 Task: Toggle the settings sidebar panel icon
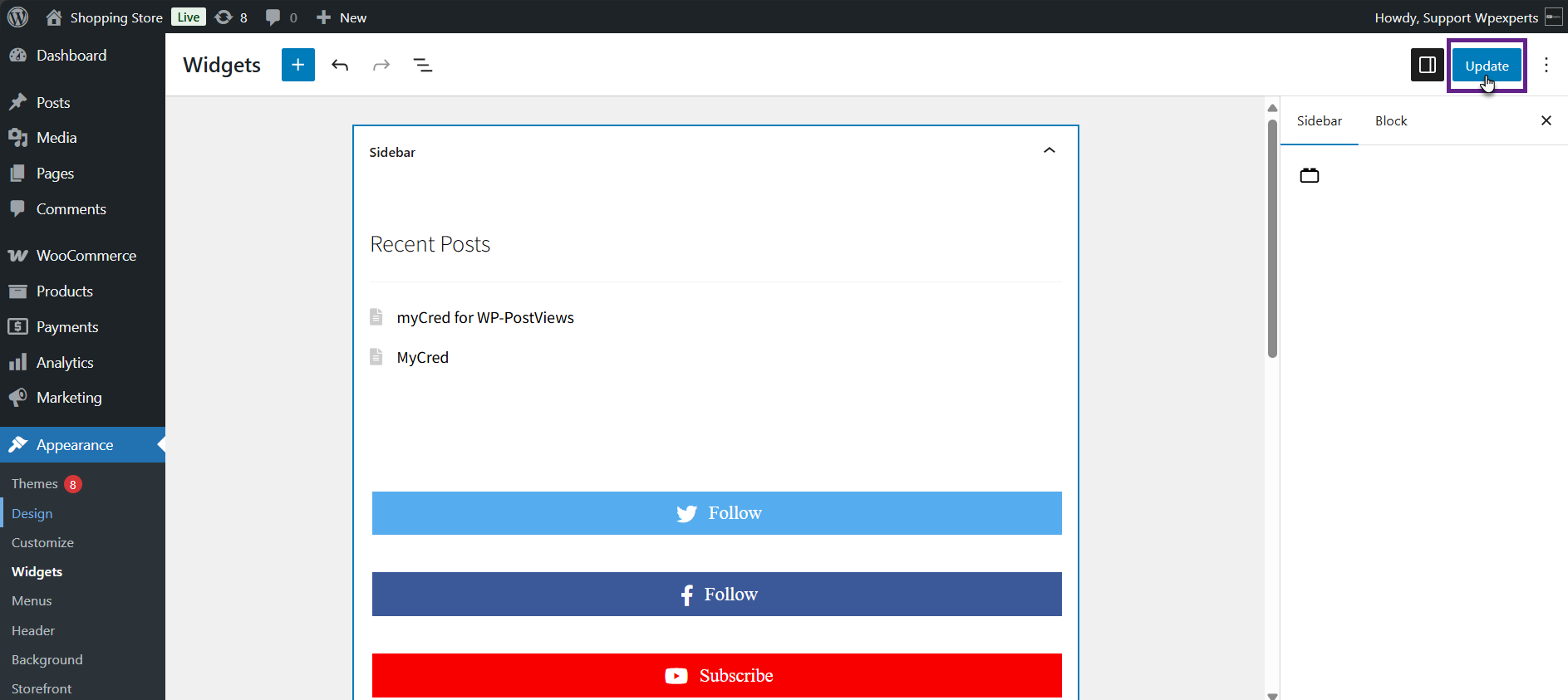pyautogui.click(x=1427, y=65)
